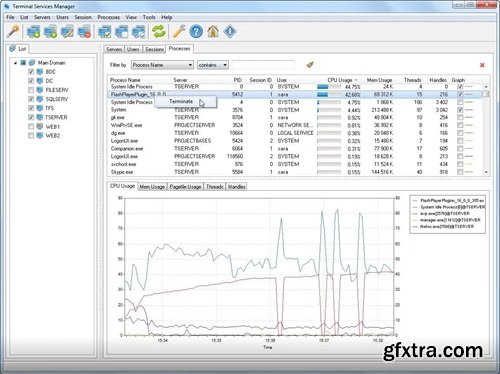Sort by the PID column header
The image size is (500, 374).
coord(237,80)
